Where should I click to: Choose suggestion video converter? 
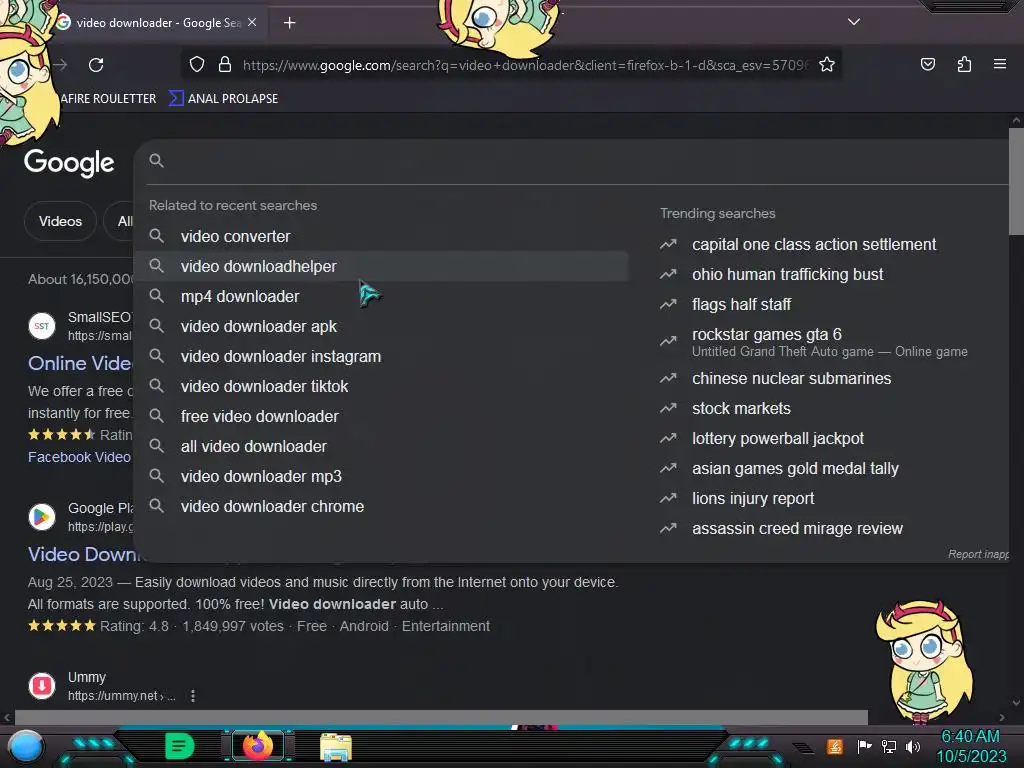pos(381,236)
